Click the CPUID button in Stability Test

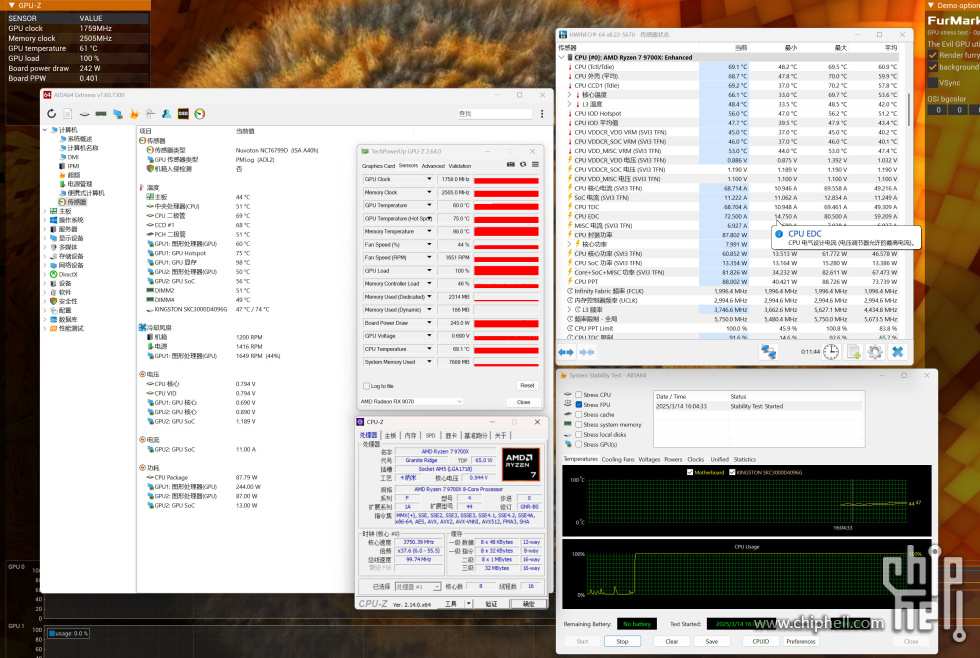click(x=761, y=641)
